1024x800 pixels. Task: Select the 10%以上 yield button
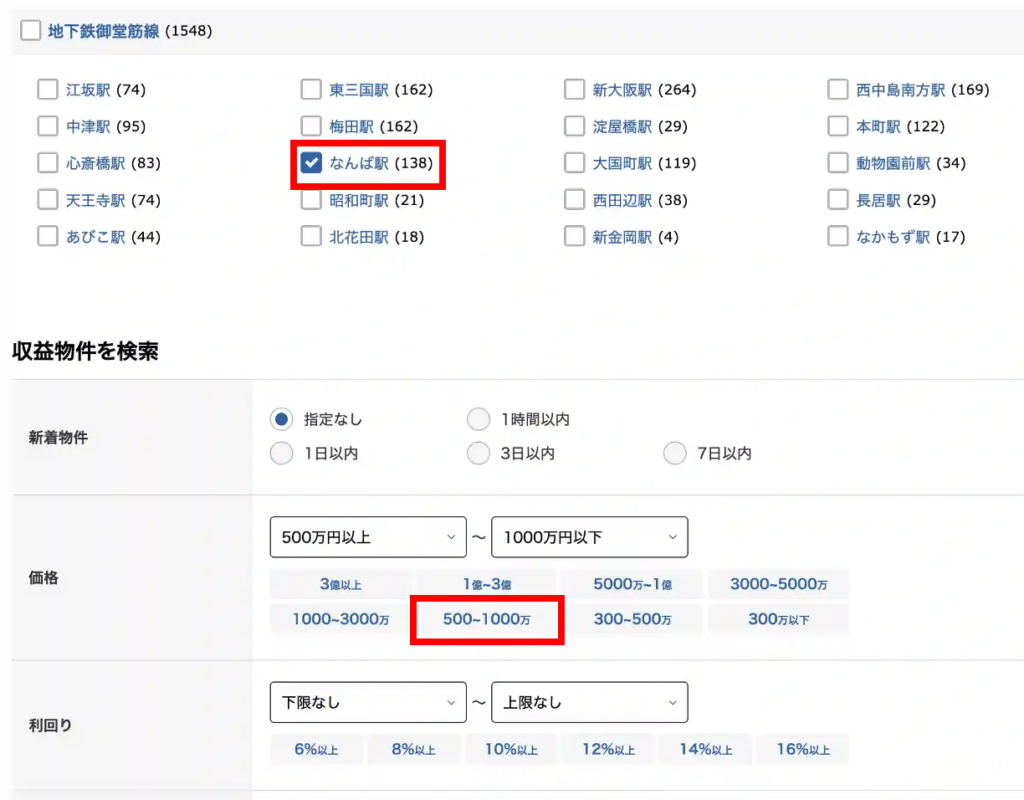pyautogui.click(x=511, y=749)
